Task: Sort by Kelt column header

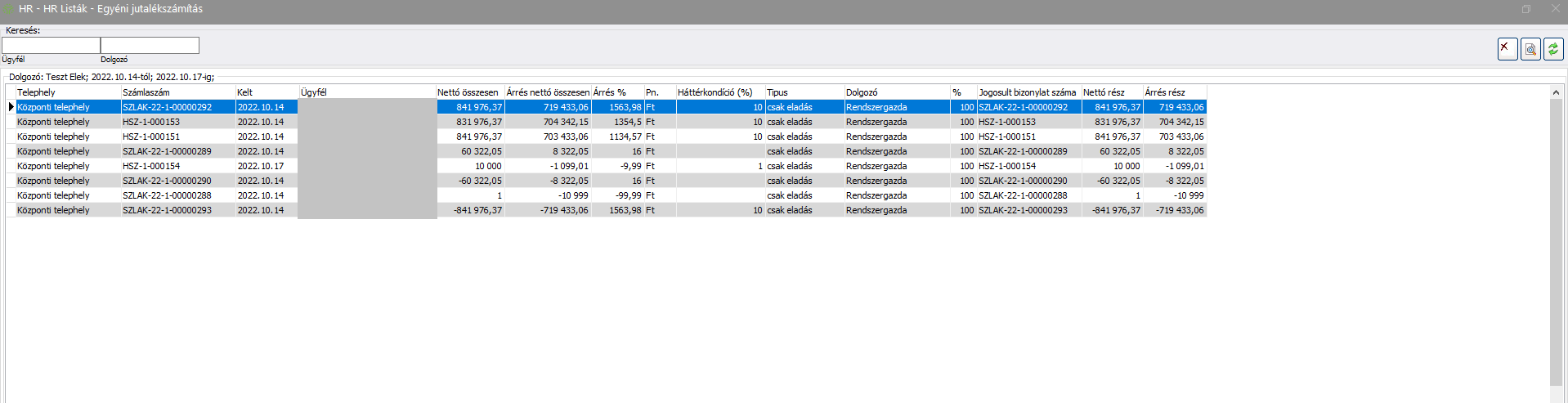Action: point(266,92)
